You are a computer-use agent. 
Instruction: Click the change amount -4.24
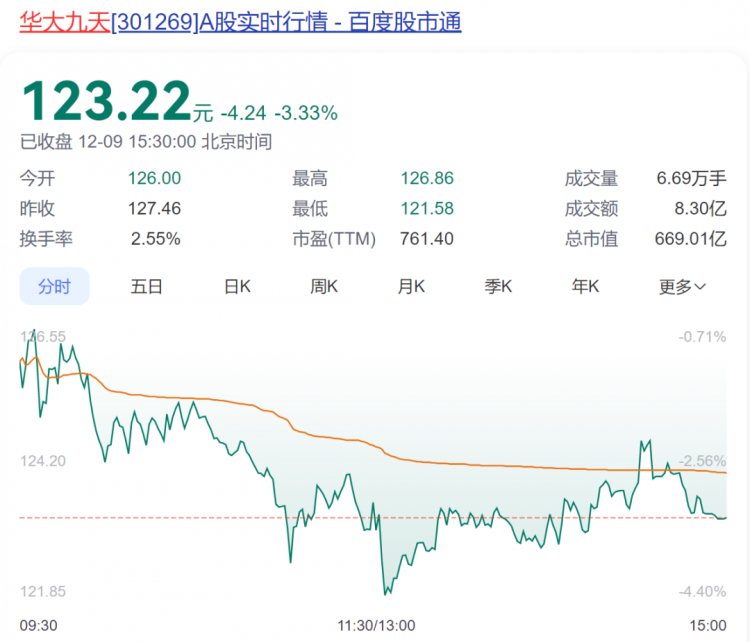click(243, 113)
